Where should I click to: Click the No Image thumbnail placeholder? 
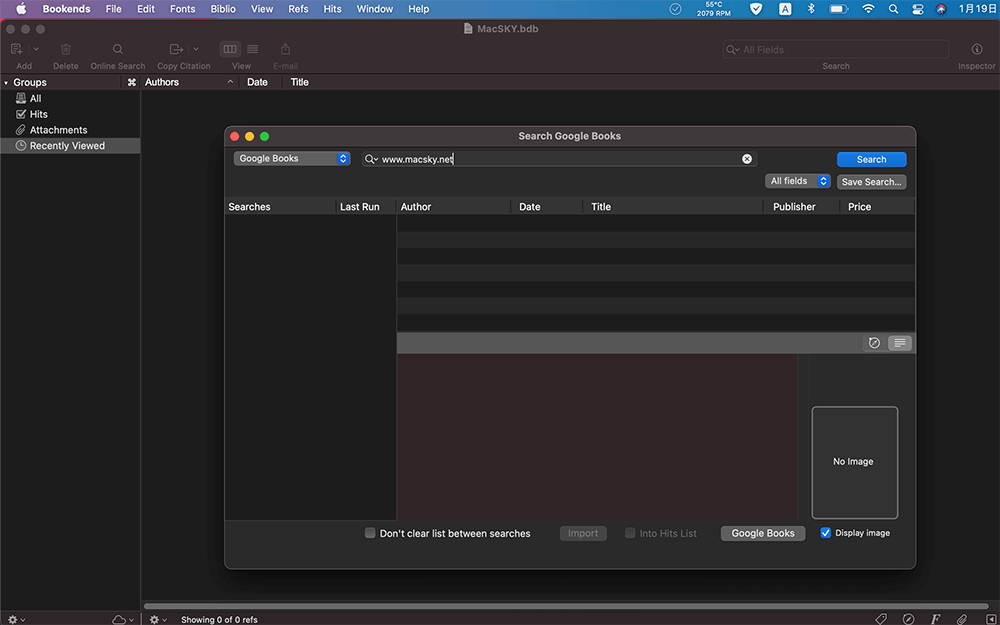[x=855, y=462]
